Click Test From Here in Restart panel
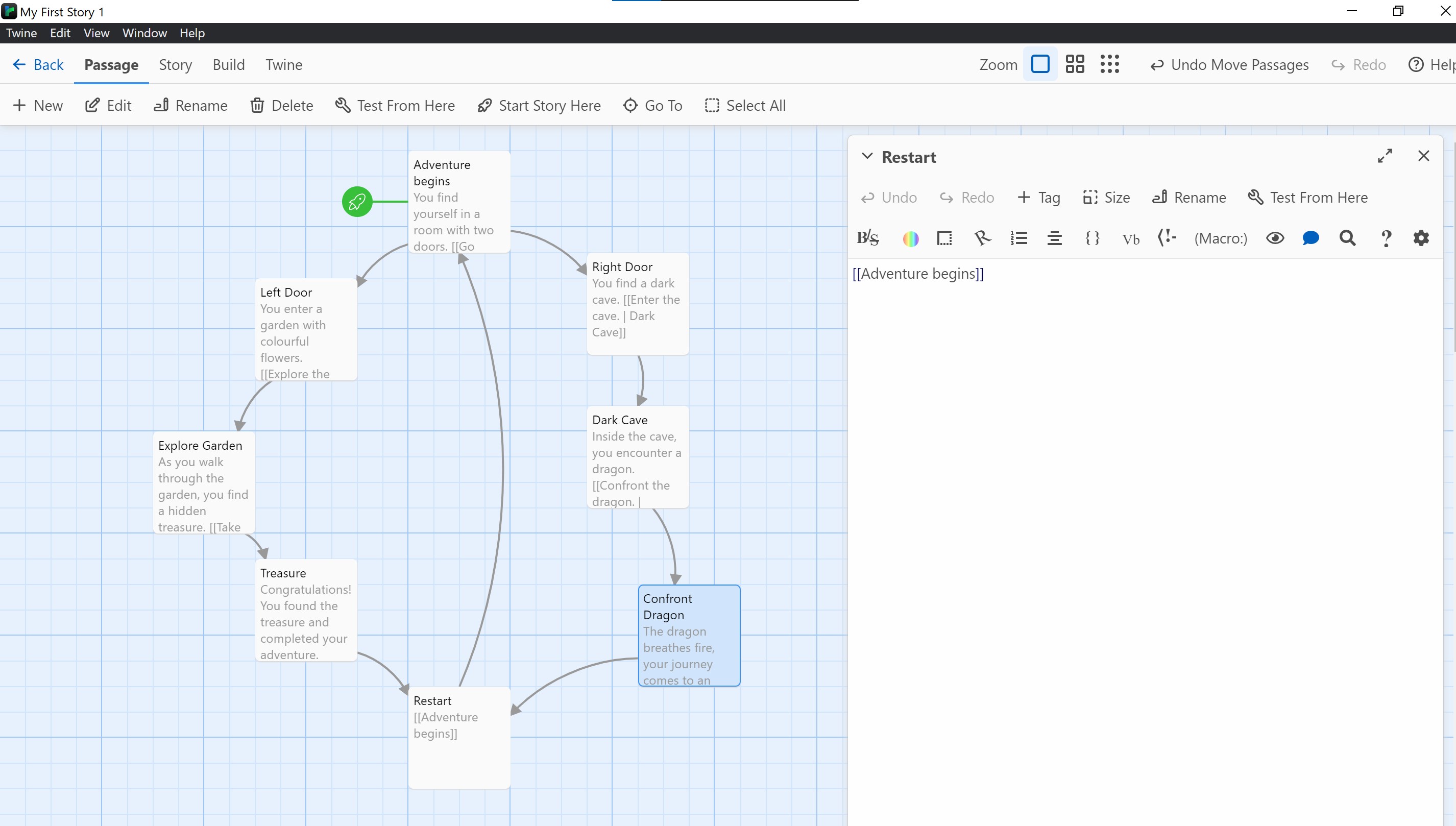This screenshot has height=826, width=1456. (1308, 198)
